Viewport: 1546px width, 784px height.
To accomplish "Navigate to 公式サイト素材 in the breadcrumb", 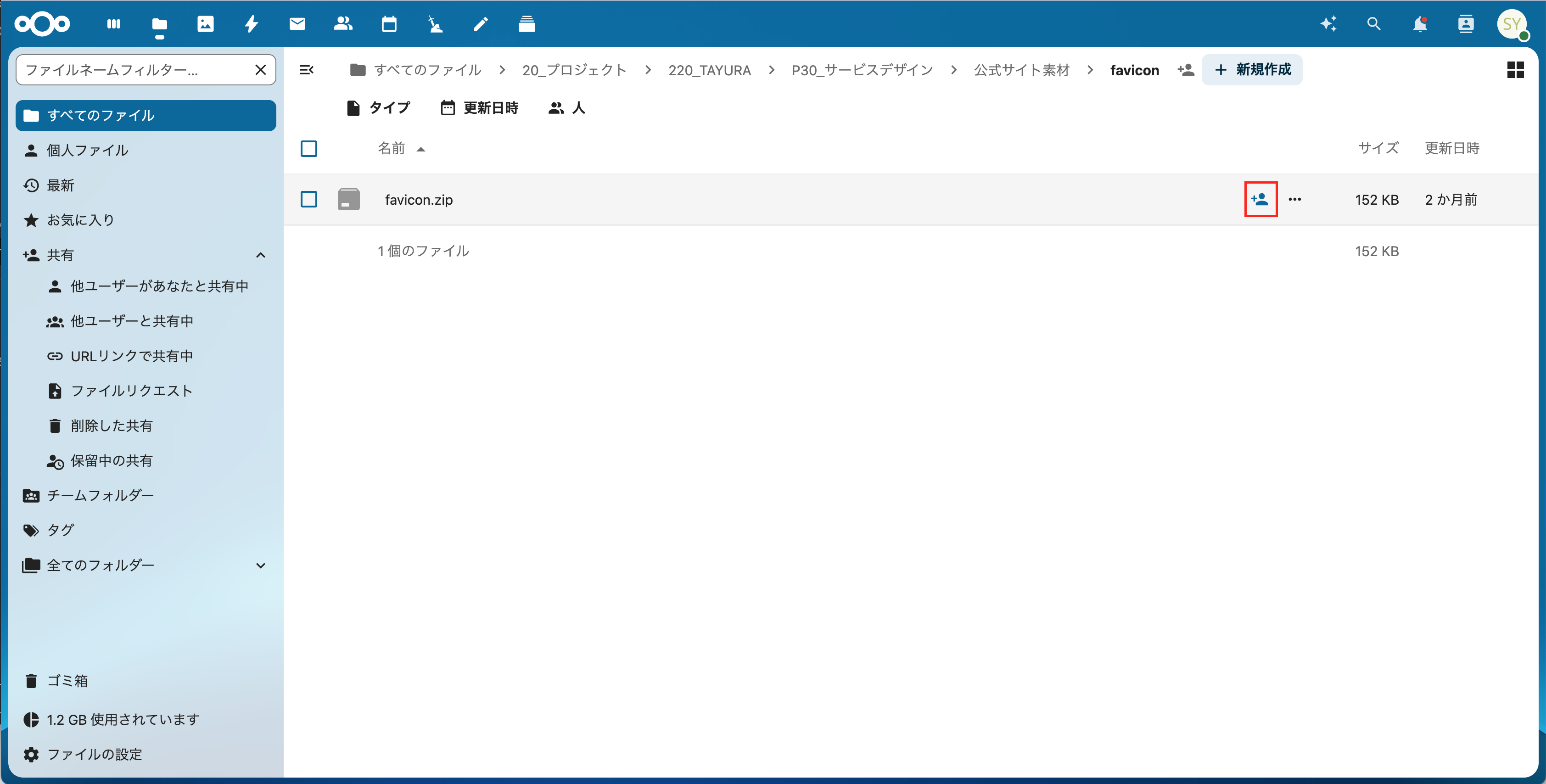I will 1021,70.
